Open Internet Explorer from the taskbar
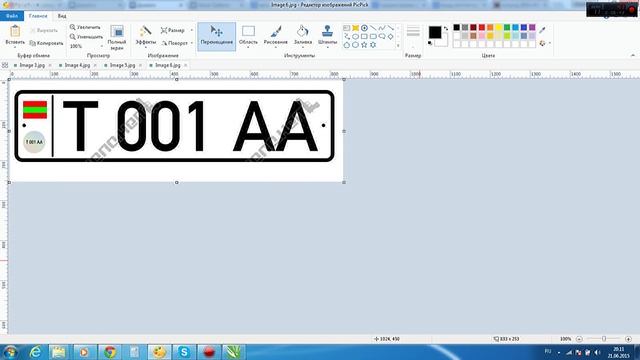Viewport: 640px width, 360px height. pyautogui.click(x=36, y=352)
